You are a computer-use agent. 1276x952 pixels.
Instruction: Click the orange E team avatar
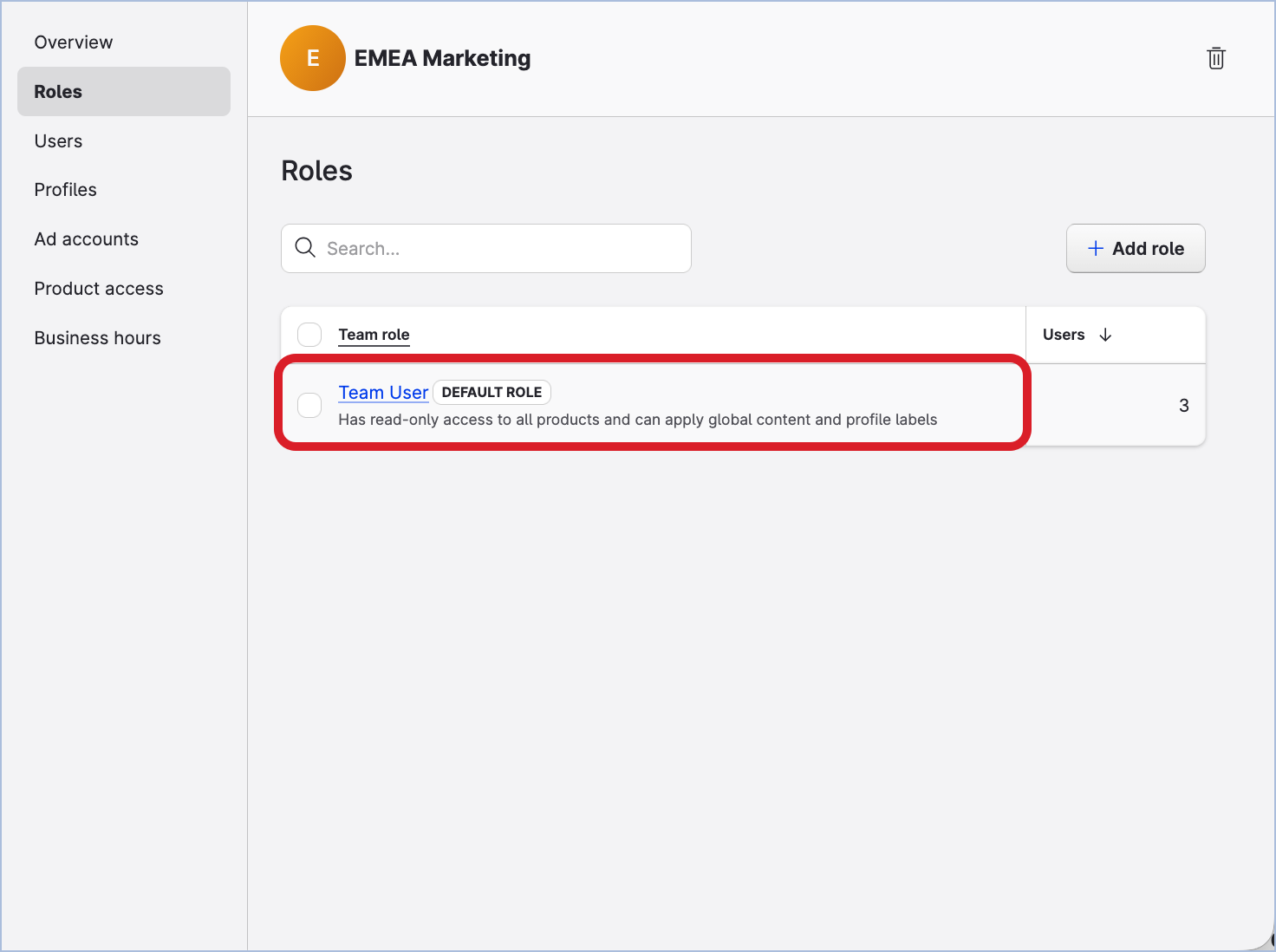(x=313, y=58)
